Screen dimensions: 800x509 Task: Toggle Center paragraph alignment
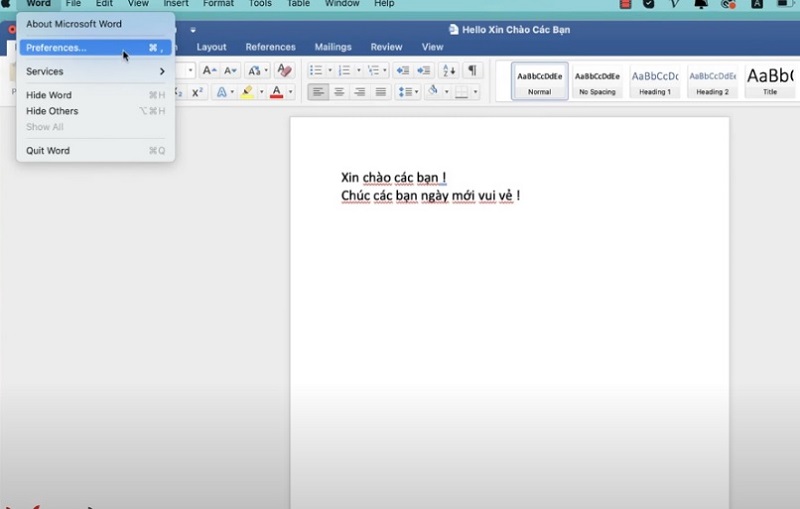pos(338,92)
